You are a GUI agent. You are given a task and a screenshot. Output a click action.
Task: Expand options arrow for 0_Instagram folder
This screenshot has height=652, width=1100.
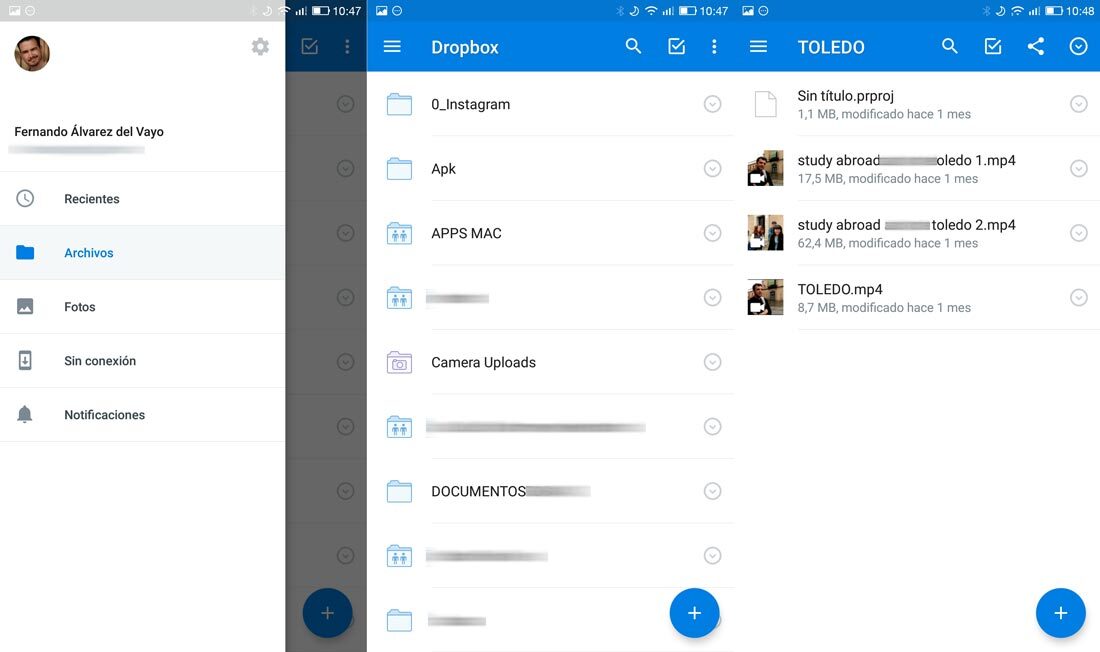tap(712, 104)
